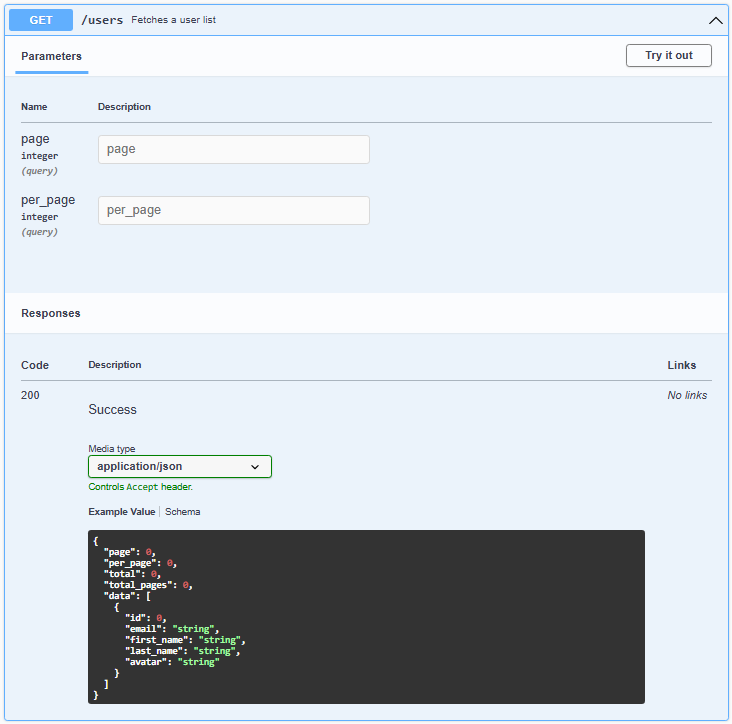Click the "email": "string" line in example

click(172, 629)
